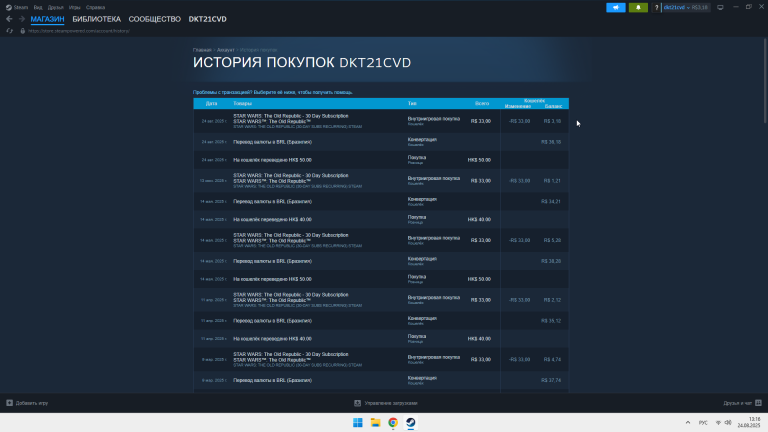Open conversion row with balance R$ 36,18

point(381,142)
